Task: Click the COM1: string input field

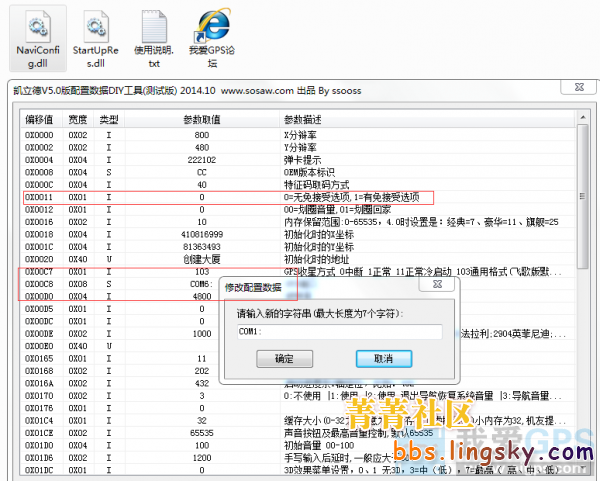Action: point(339,331)
